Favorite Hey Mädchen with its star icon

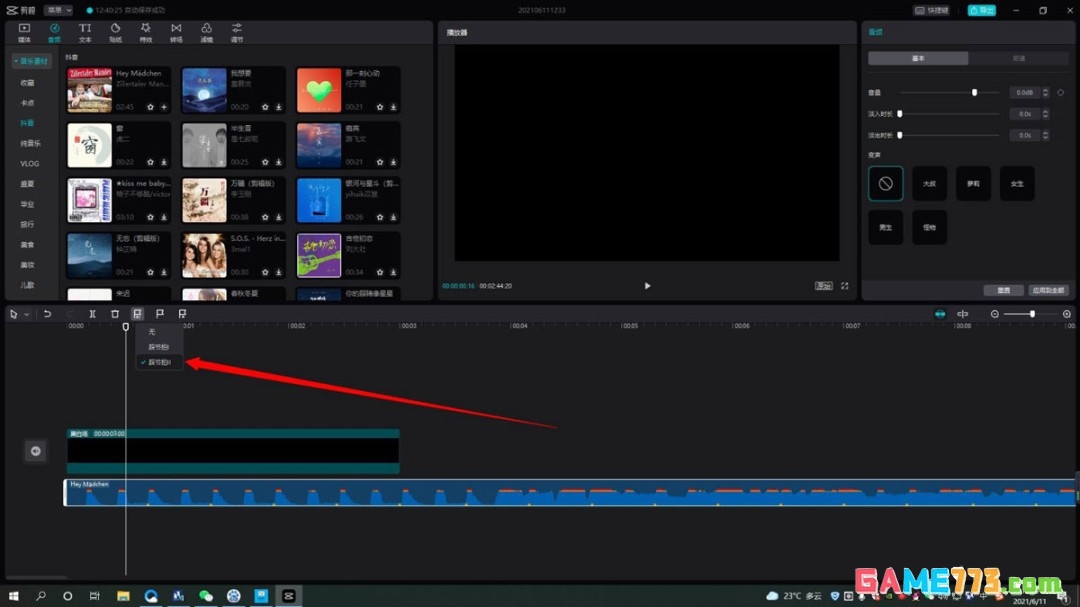coord(150,107)
